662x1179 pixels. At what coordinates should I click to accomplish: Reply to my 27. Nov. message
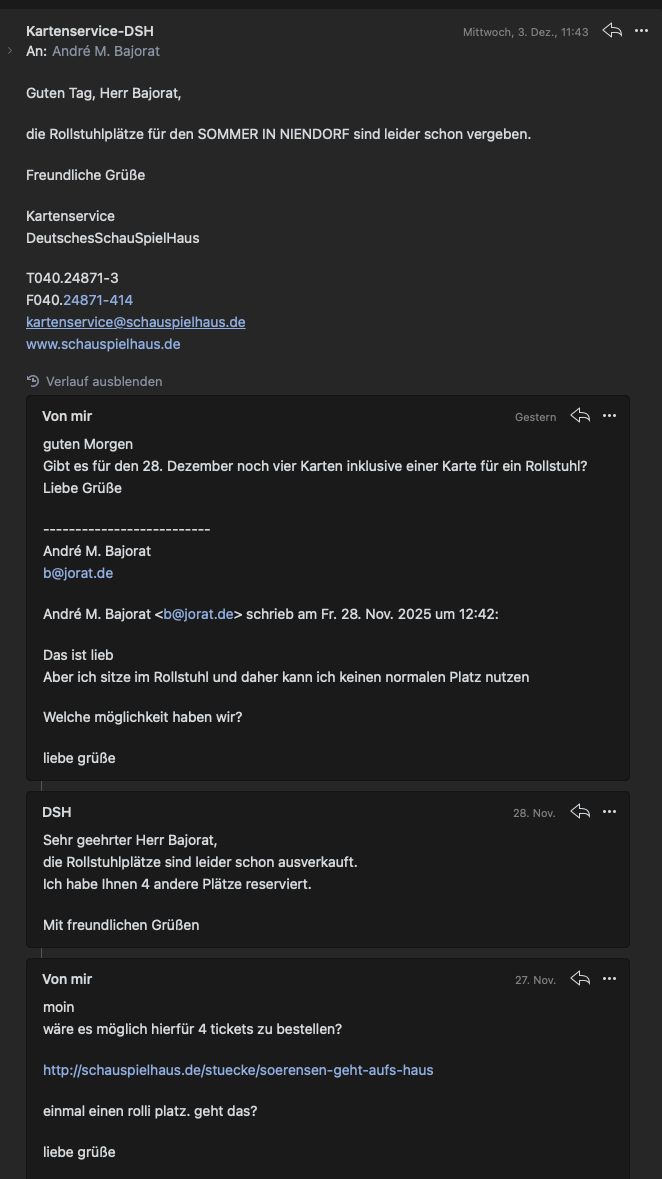(580, 979)
